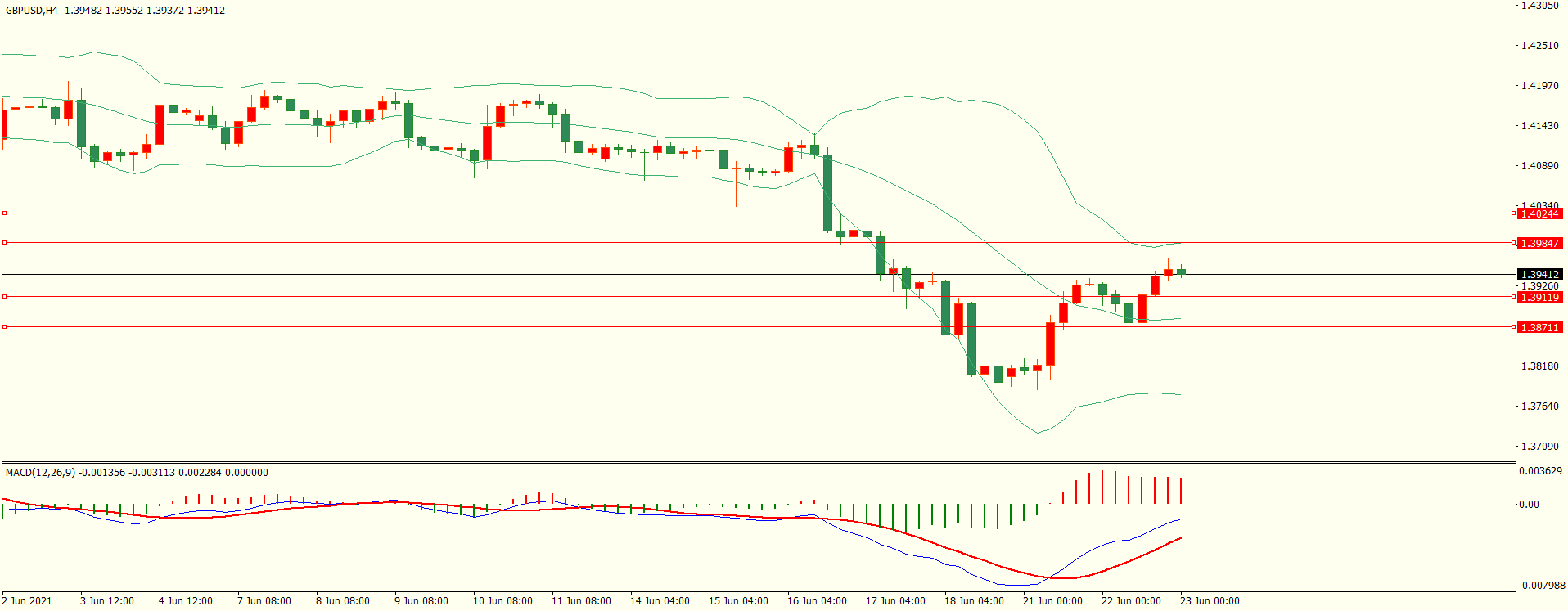Select the 1.39847 resistance line label
The image size is (1568, 611).
tap(1539, 243)
